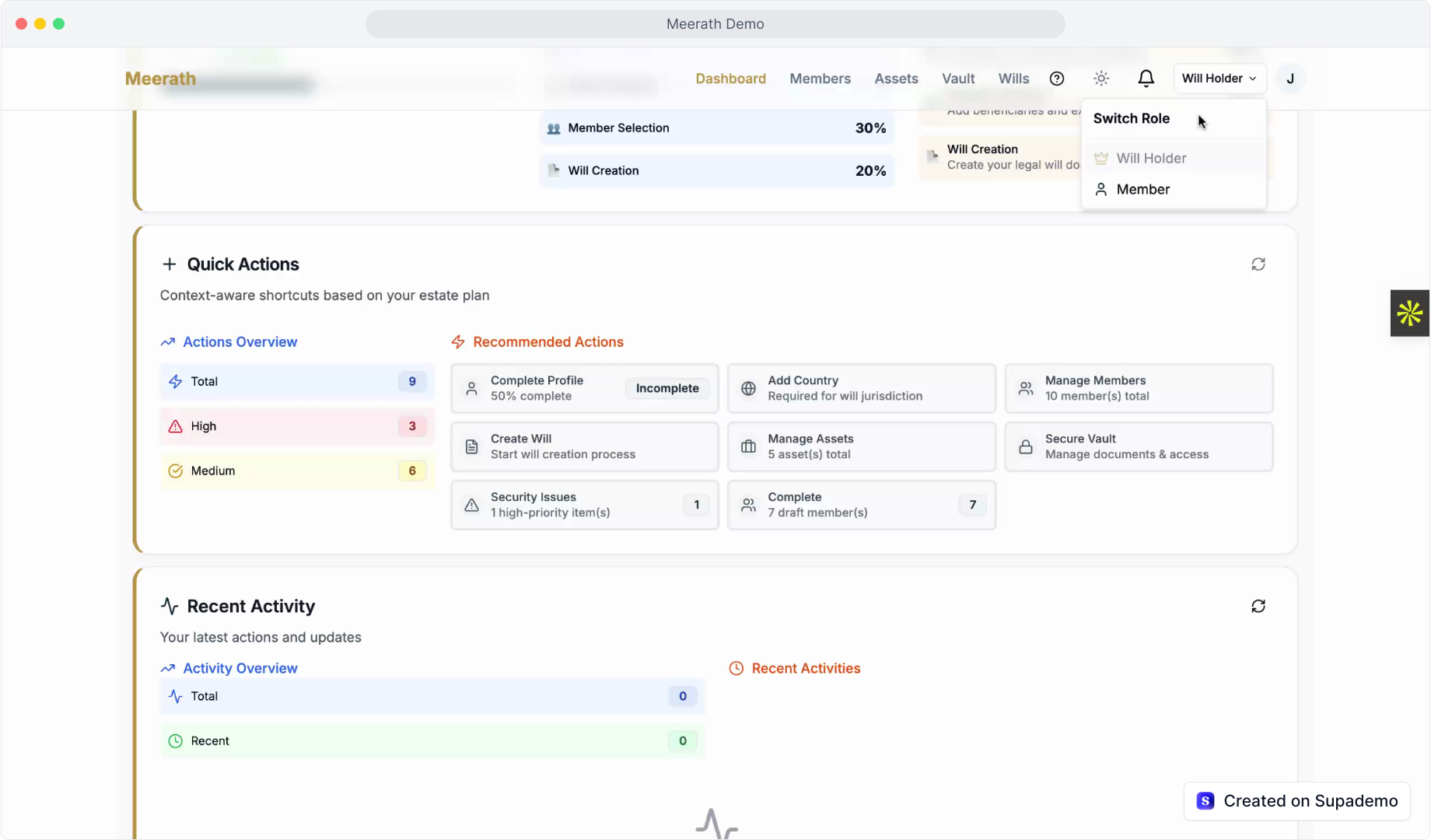Open the Vault tab
1431x840 pixels.
[958, 79]
